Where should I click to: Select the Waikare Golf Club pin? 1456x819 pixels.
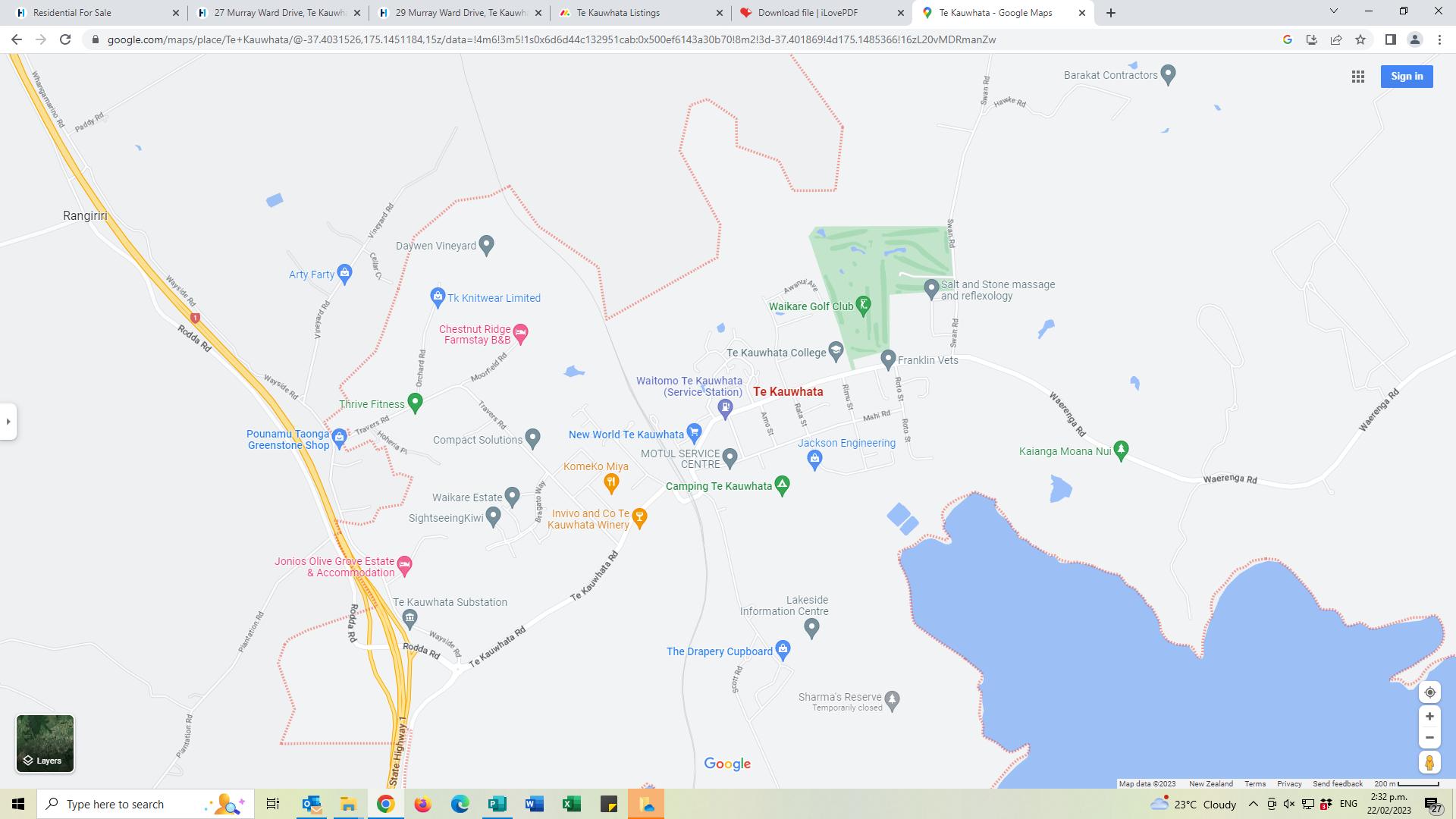(863, 306)
